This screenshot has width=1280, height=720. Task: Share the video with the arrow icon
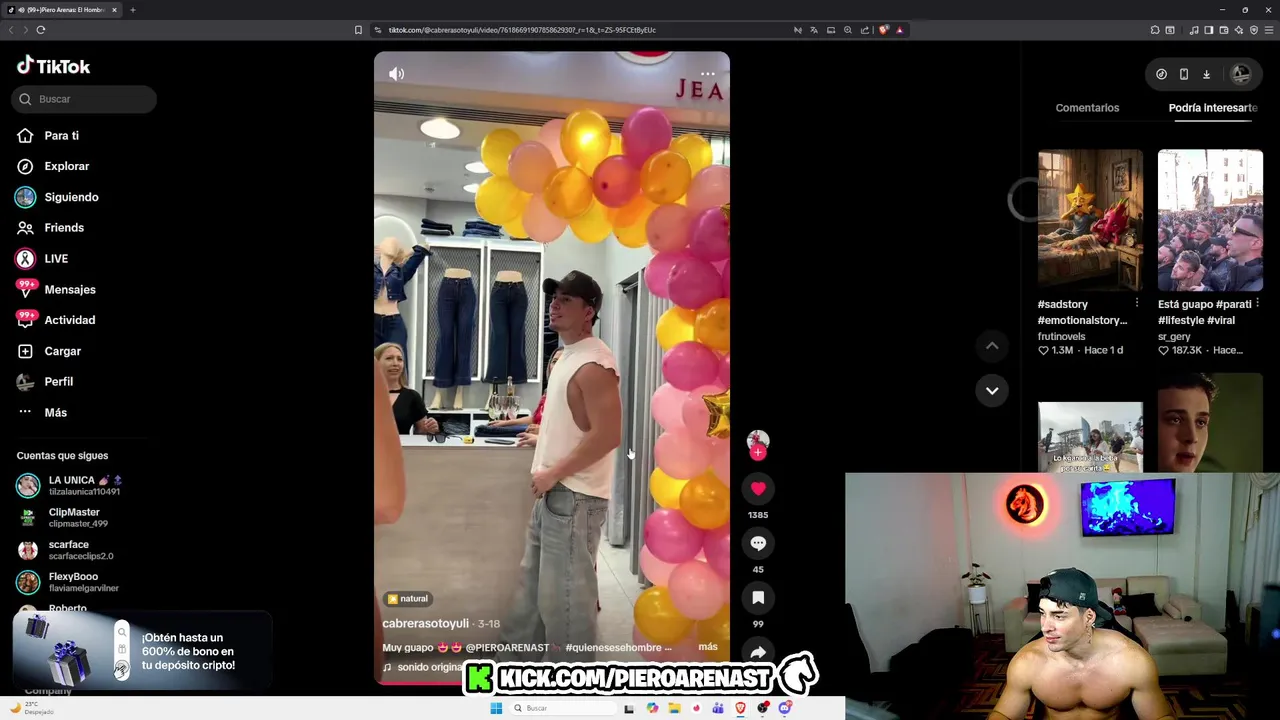coord(758,651)
